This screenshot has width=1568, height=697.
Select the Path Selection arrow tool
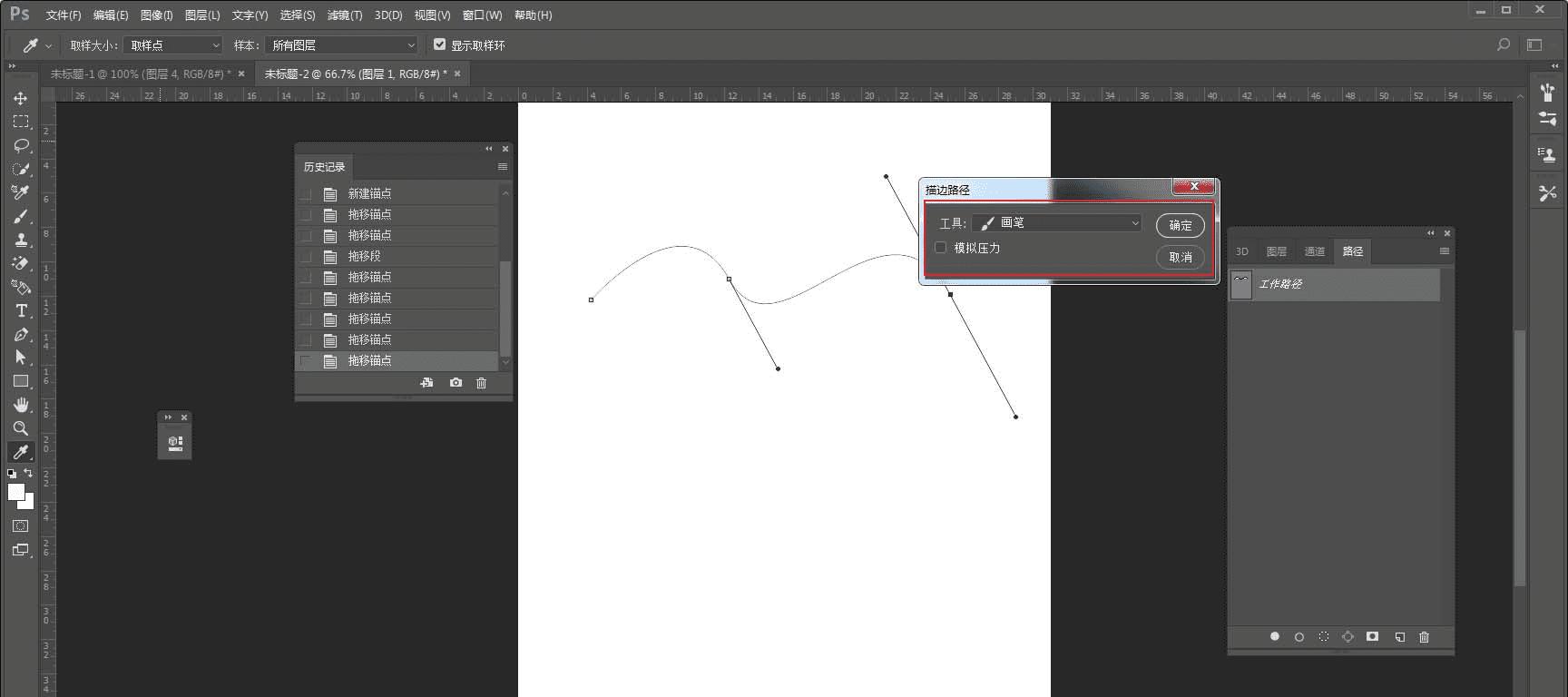[21, 358]
